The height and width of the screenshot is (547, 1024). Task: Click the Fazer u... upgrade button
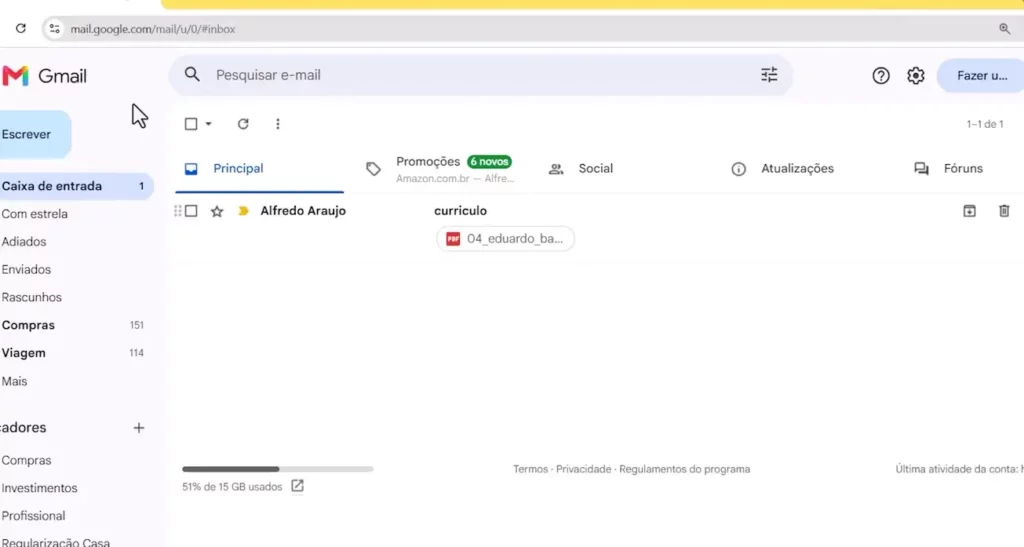982,76
